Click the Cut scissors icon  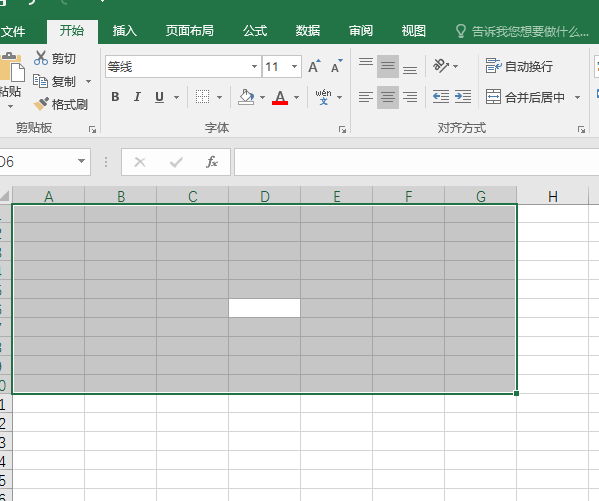pos(41,58)
